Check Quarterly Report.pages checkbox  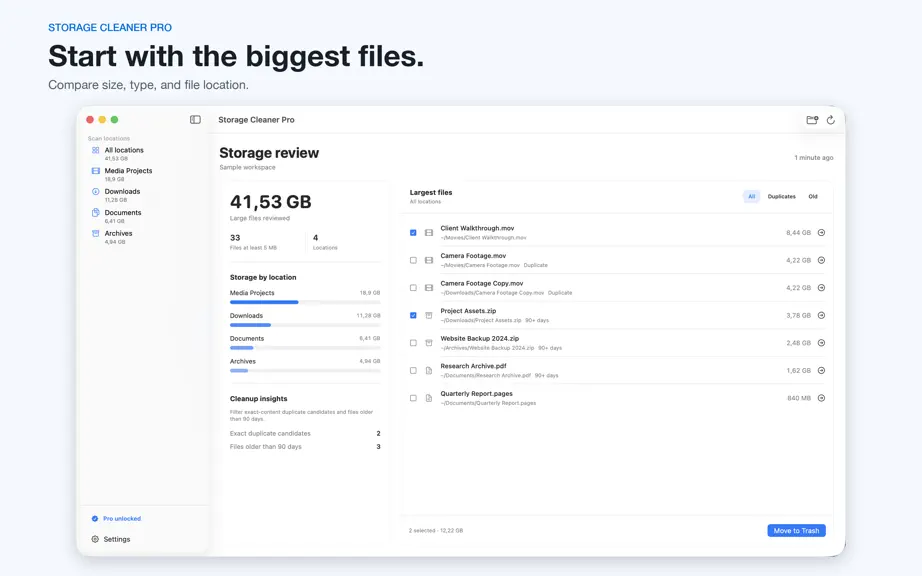413,398
